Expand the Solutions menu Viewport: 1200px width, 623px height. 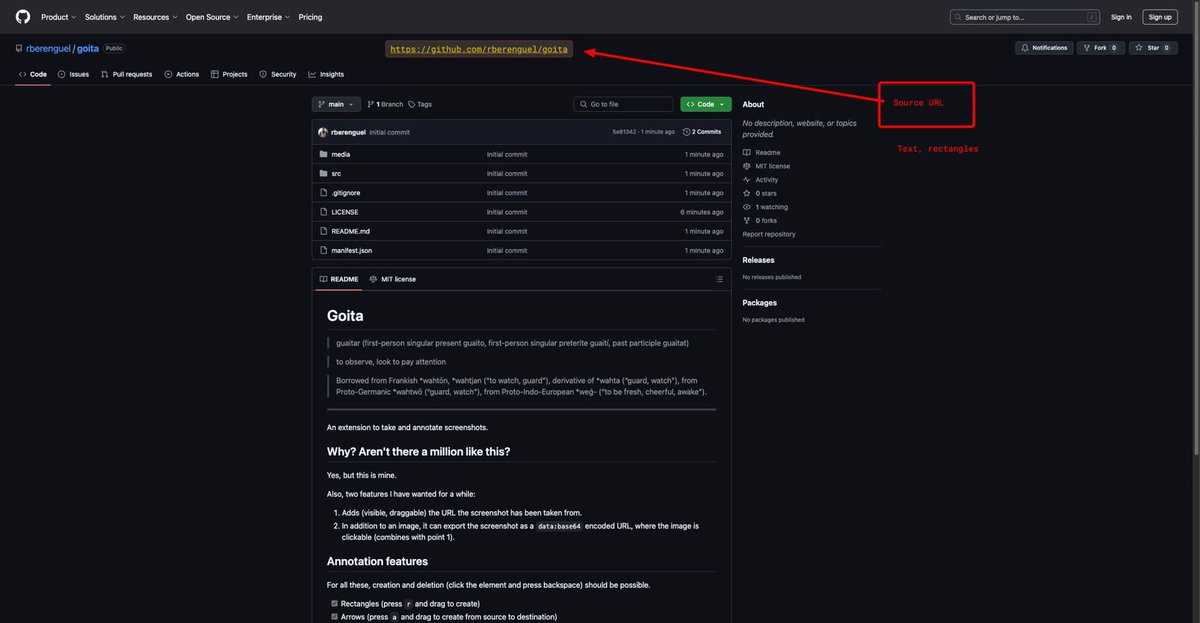click(104, 17)
